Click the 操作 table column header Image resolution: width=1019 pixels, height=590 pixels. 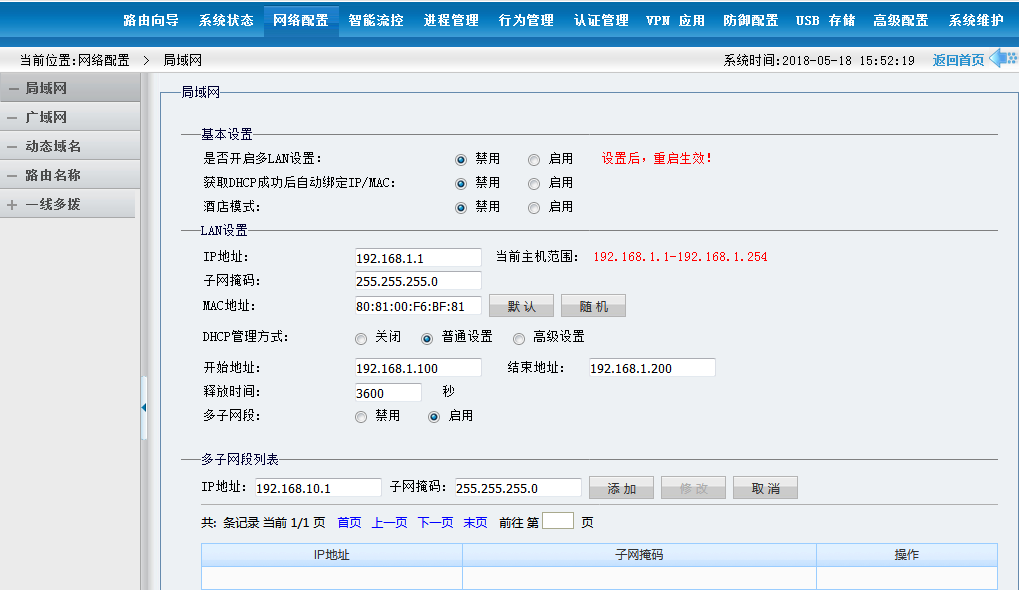point(907,555)
